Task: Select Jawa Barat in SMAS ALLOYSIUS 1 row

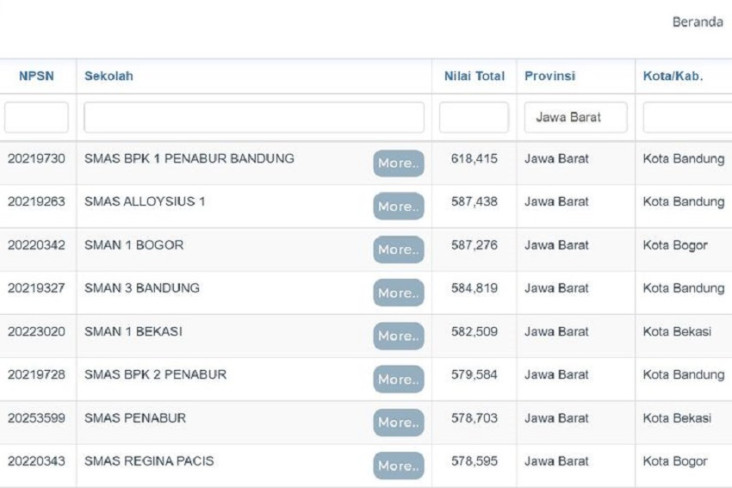Action: click(x=556, y=202)
